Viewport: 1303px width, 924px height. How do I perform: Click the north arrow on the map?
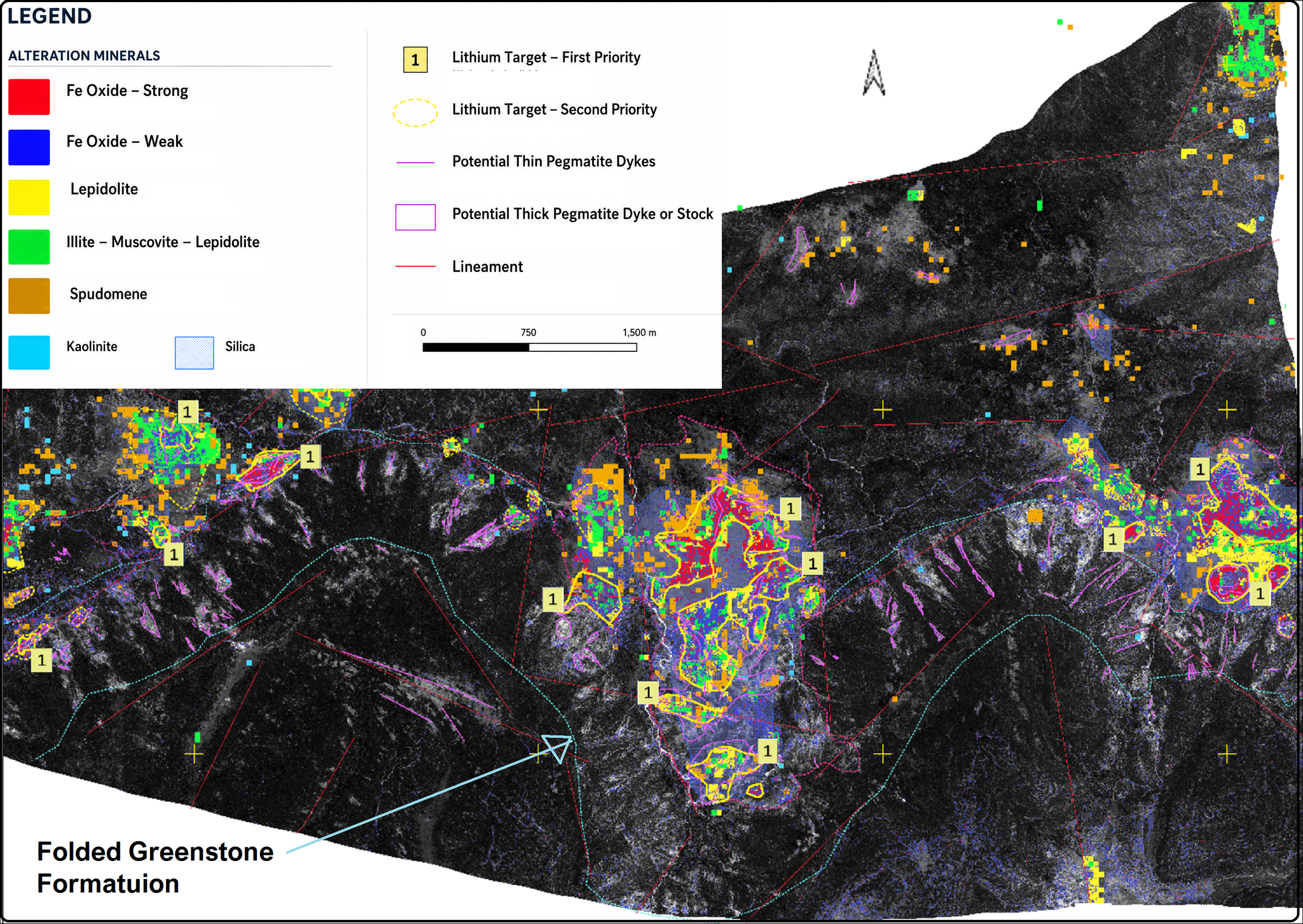[874, 73]
